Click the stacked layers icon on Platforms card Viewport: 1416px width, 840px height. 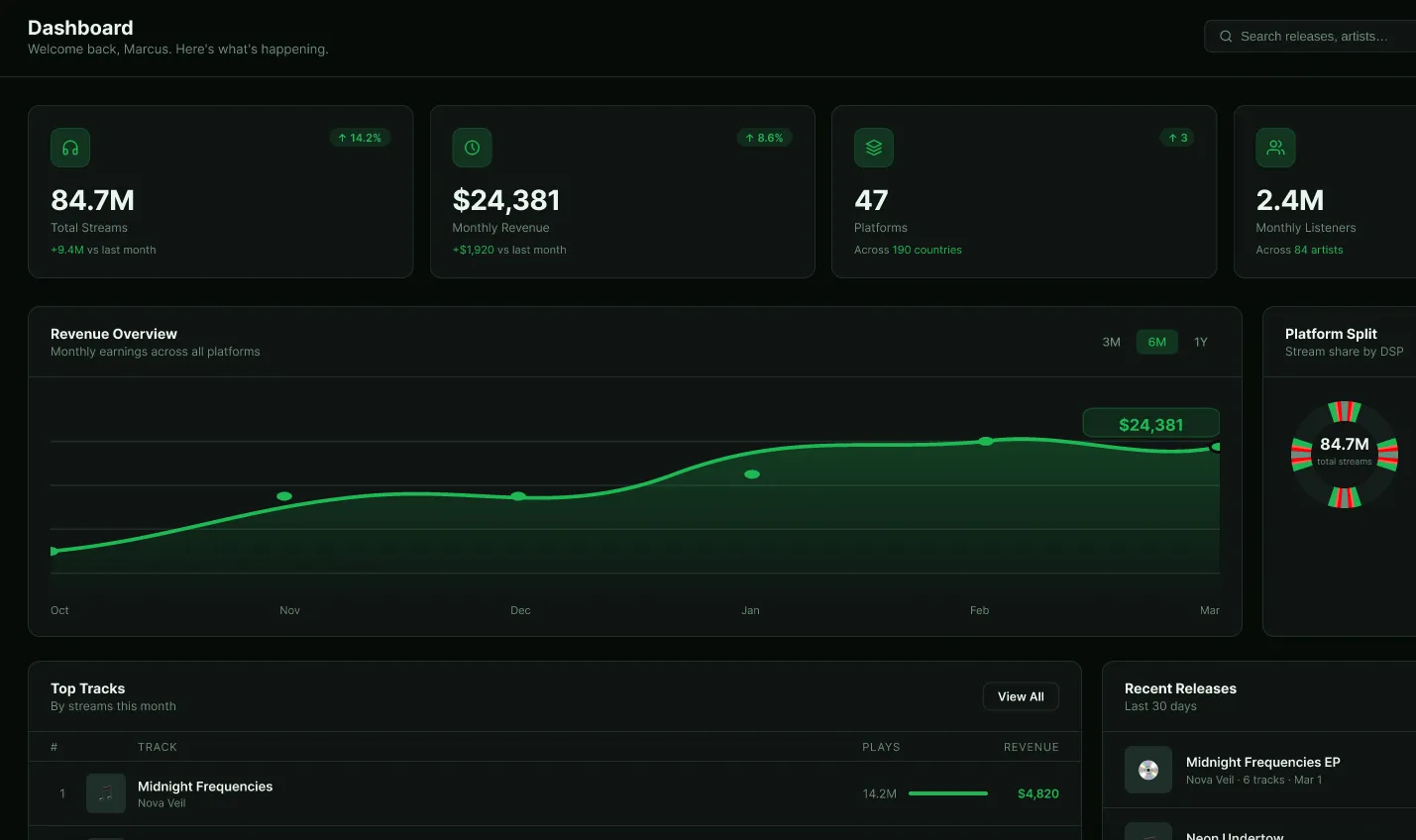pos(873,147)
